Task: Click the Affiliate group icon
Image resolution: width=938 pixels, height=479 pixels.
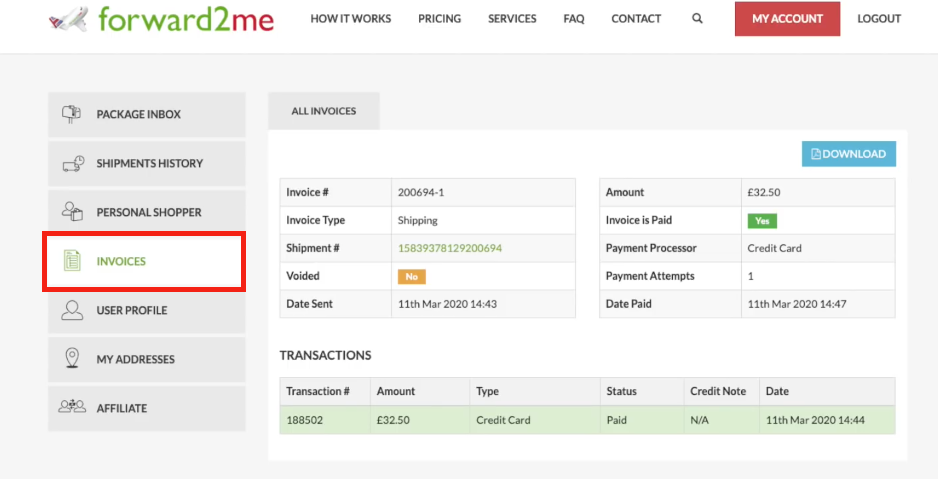Action: [72, 408]
